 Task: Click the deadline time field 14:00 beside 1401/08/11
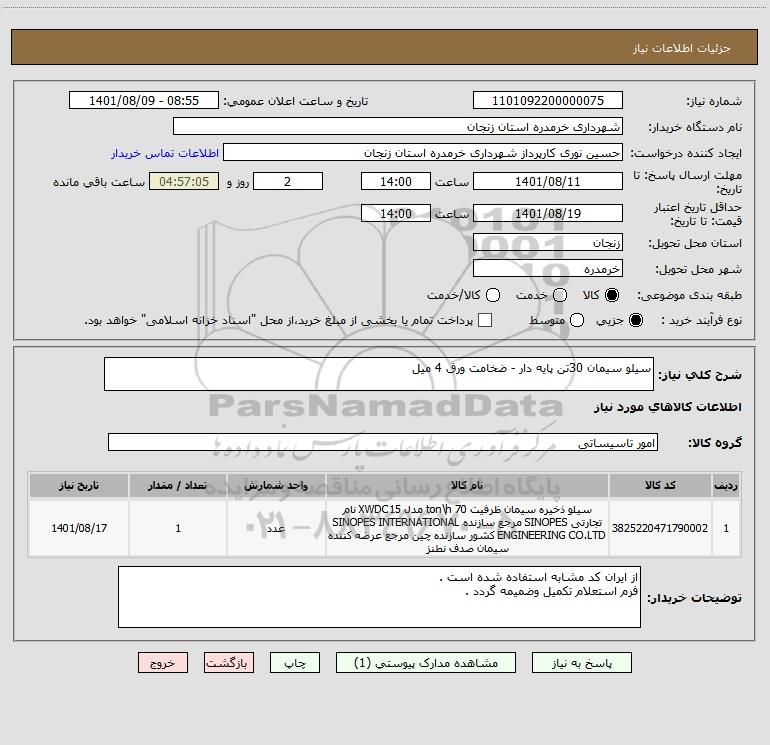coord(396,181)
